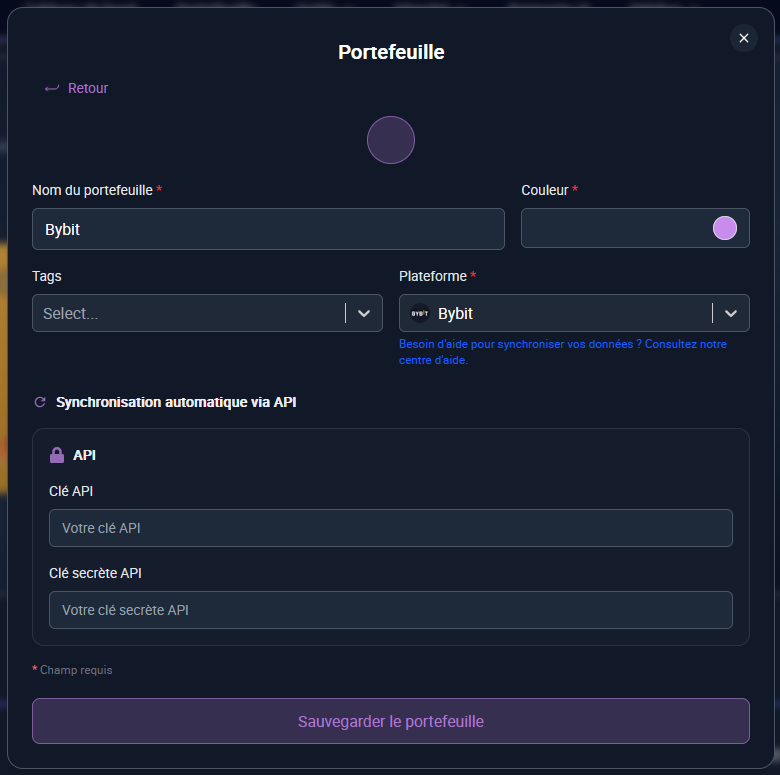Expand the Plateforme dropdown chevron

point(731,313)
